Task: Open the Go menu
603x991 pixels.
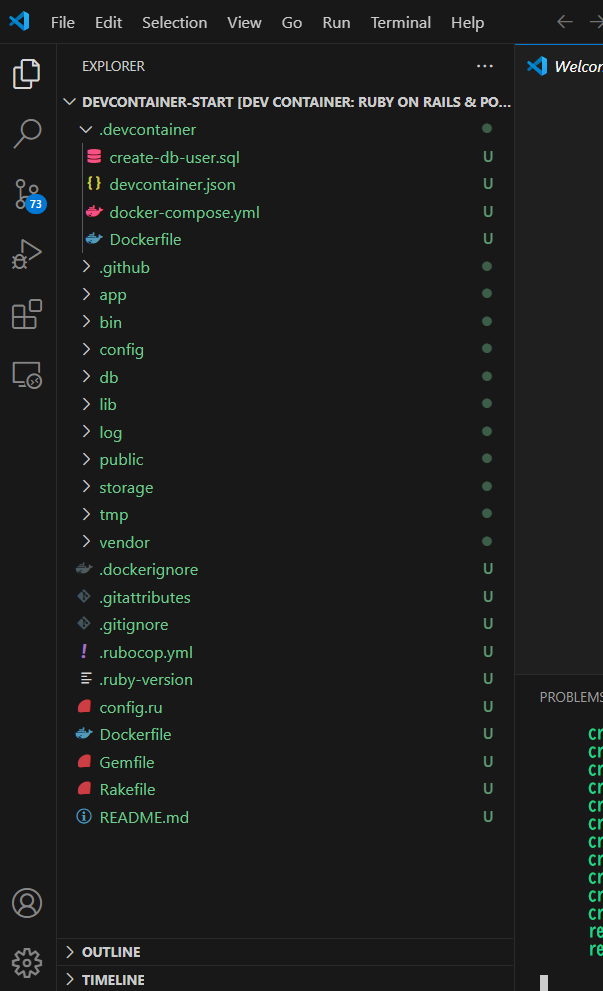Action: (291, 22)
